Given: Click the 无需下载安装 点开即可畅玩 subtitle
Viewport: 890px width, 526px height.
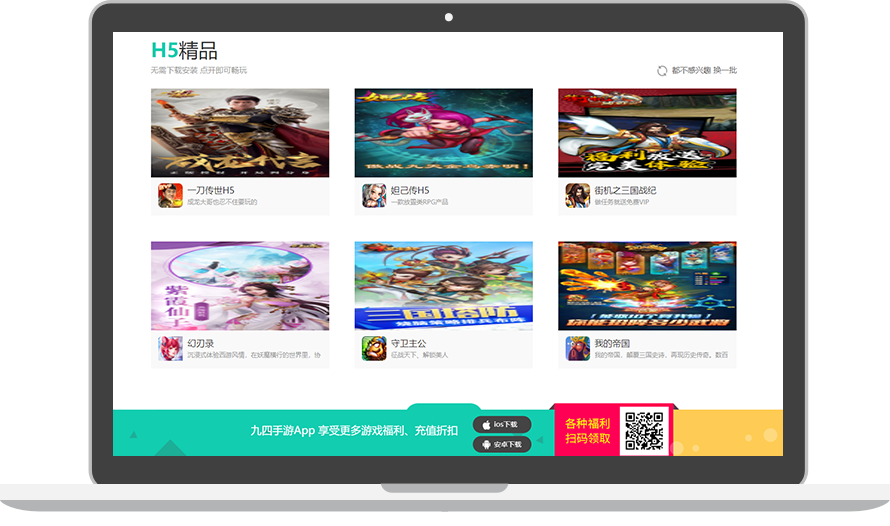Looking at the screenshot, I should (199, 70).
